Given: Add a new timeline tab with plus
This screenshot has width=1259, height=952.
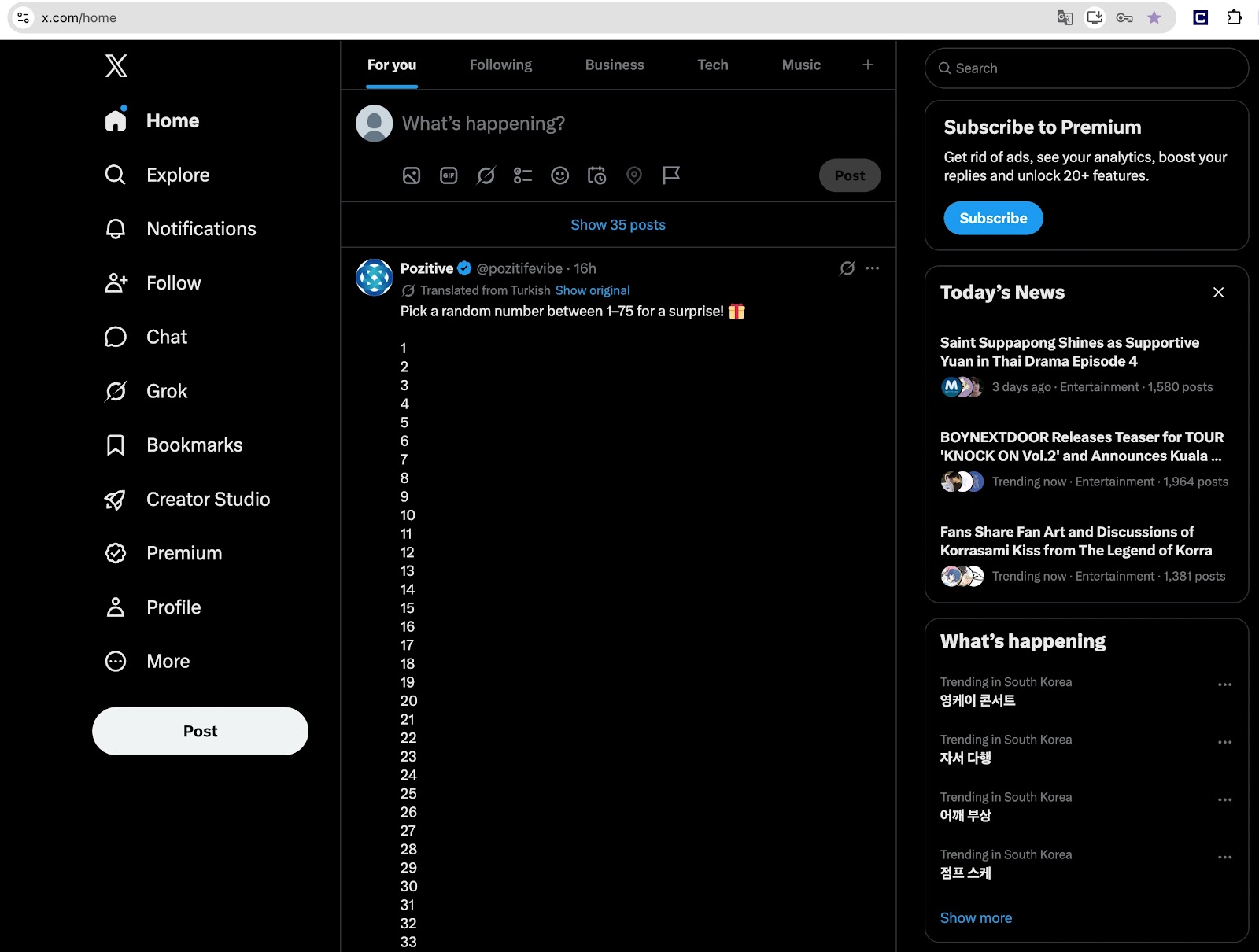Looking at the screenshot, I should pos(868,65).
